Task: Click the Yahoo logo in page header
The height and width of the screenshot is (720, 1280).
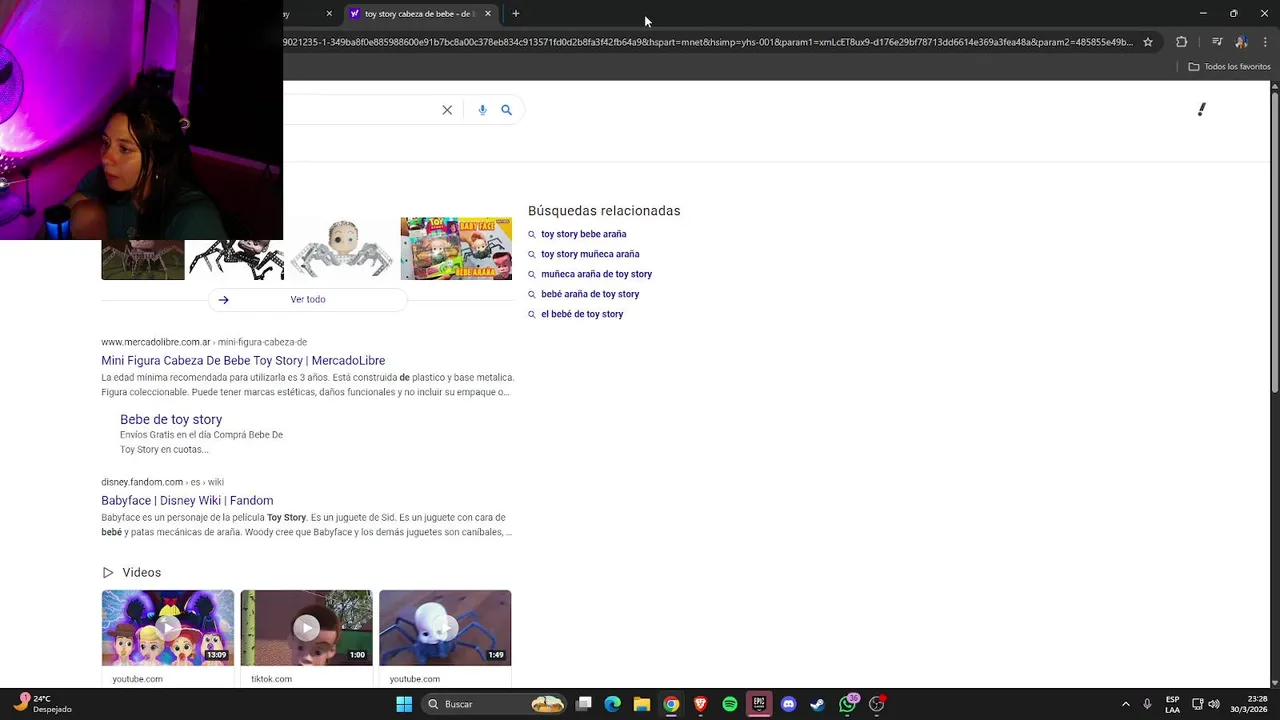Action: pos(1202,109)
